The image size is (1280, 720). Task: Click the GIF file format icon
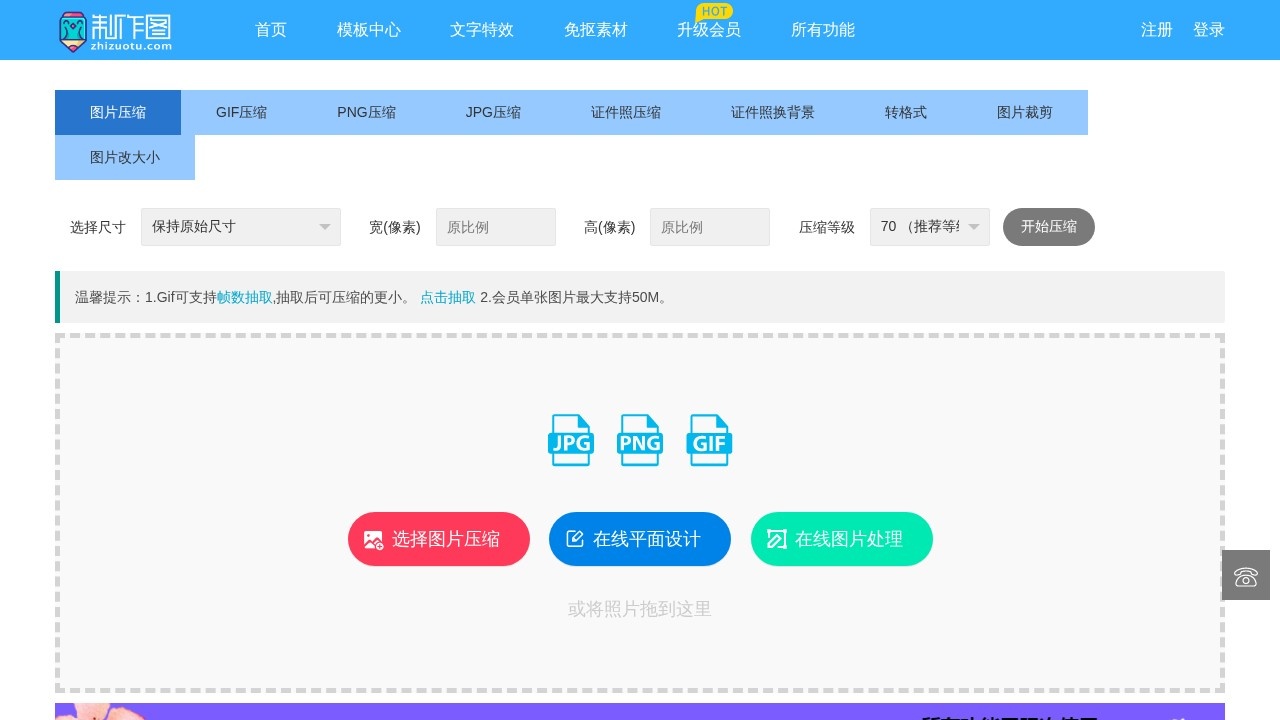click(709, 440)
